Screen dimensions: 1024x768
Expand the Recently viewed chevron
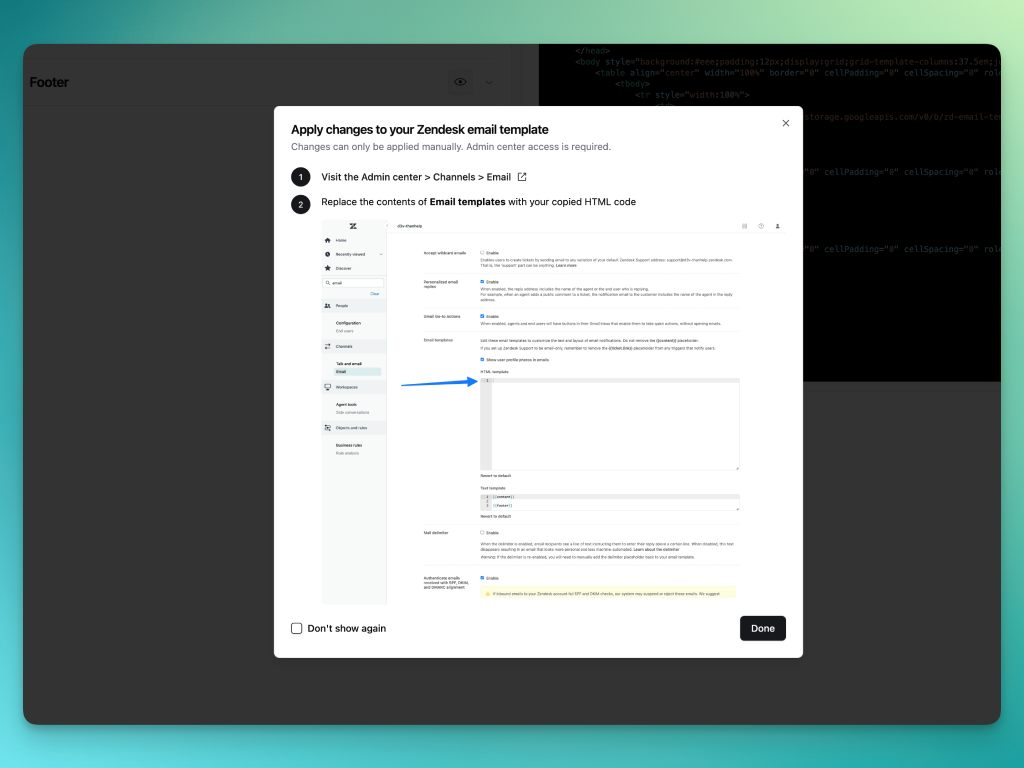coord(381,255)
